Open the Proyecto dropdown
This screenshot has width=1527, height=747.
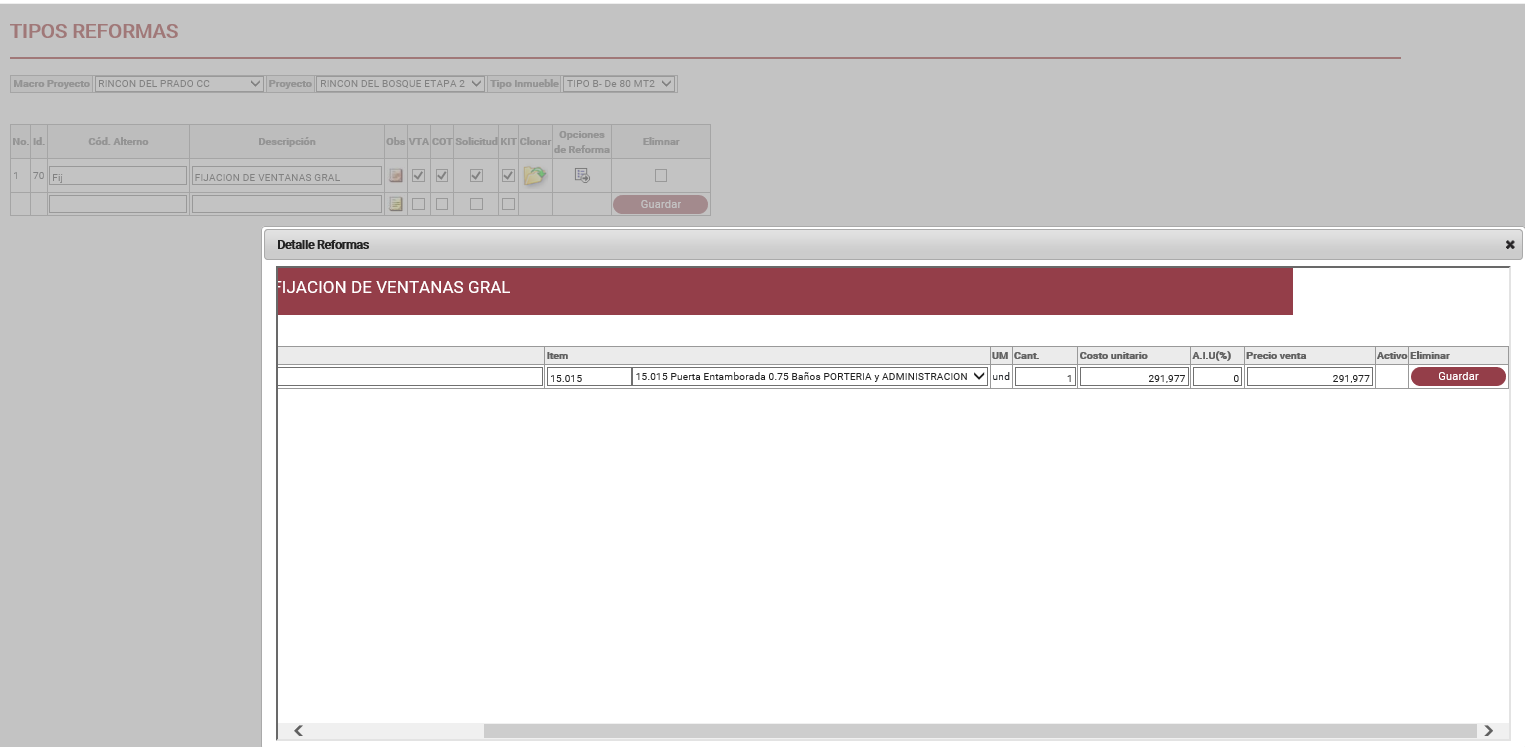(x=401, y=84)
